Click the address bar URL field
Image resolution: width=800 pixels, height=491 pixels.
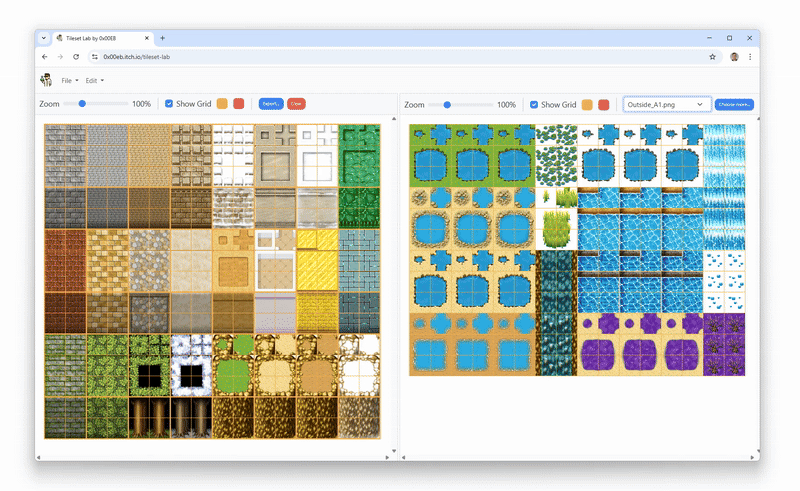point(403,57)
